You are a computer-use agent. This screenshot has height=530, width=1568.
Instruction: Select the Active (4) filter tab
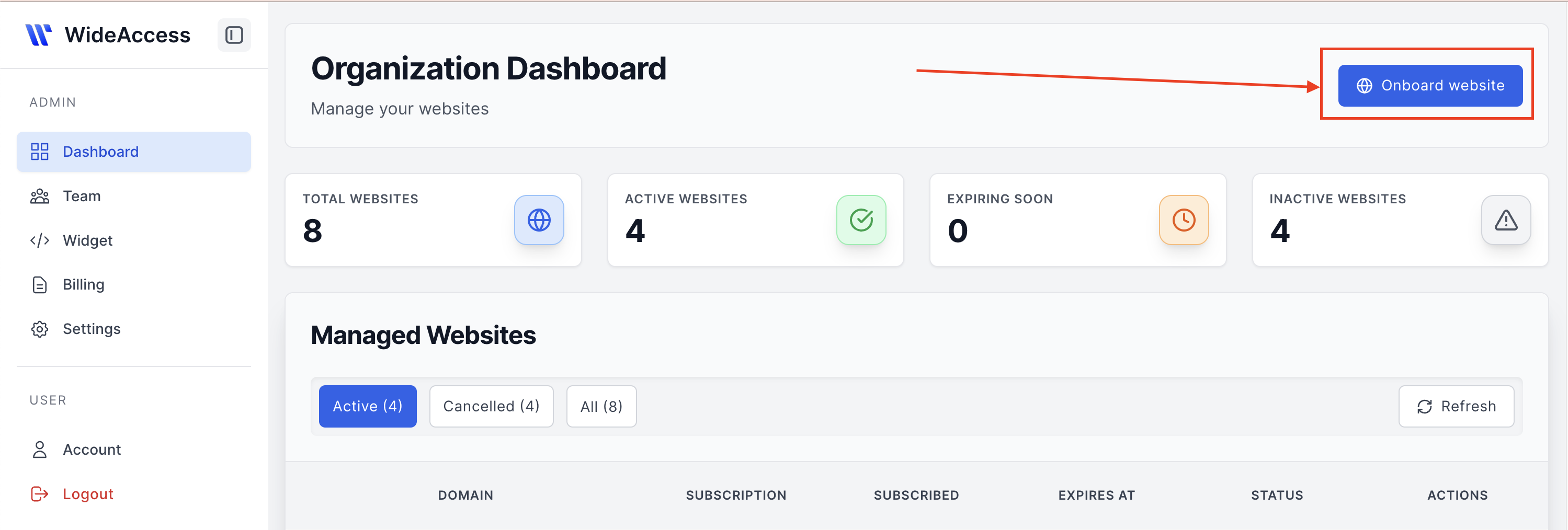click(x=368, y=406)
